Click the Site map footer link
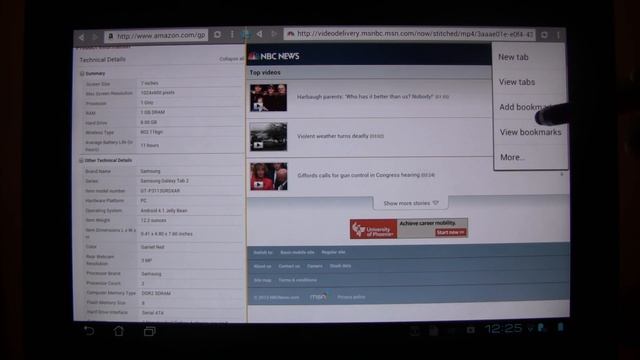The height and width of the screenshot is (360, 640). [x=262, y=280]
